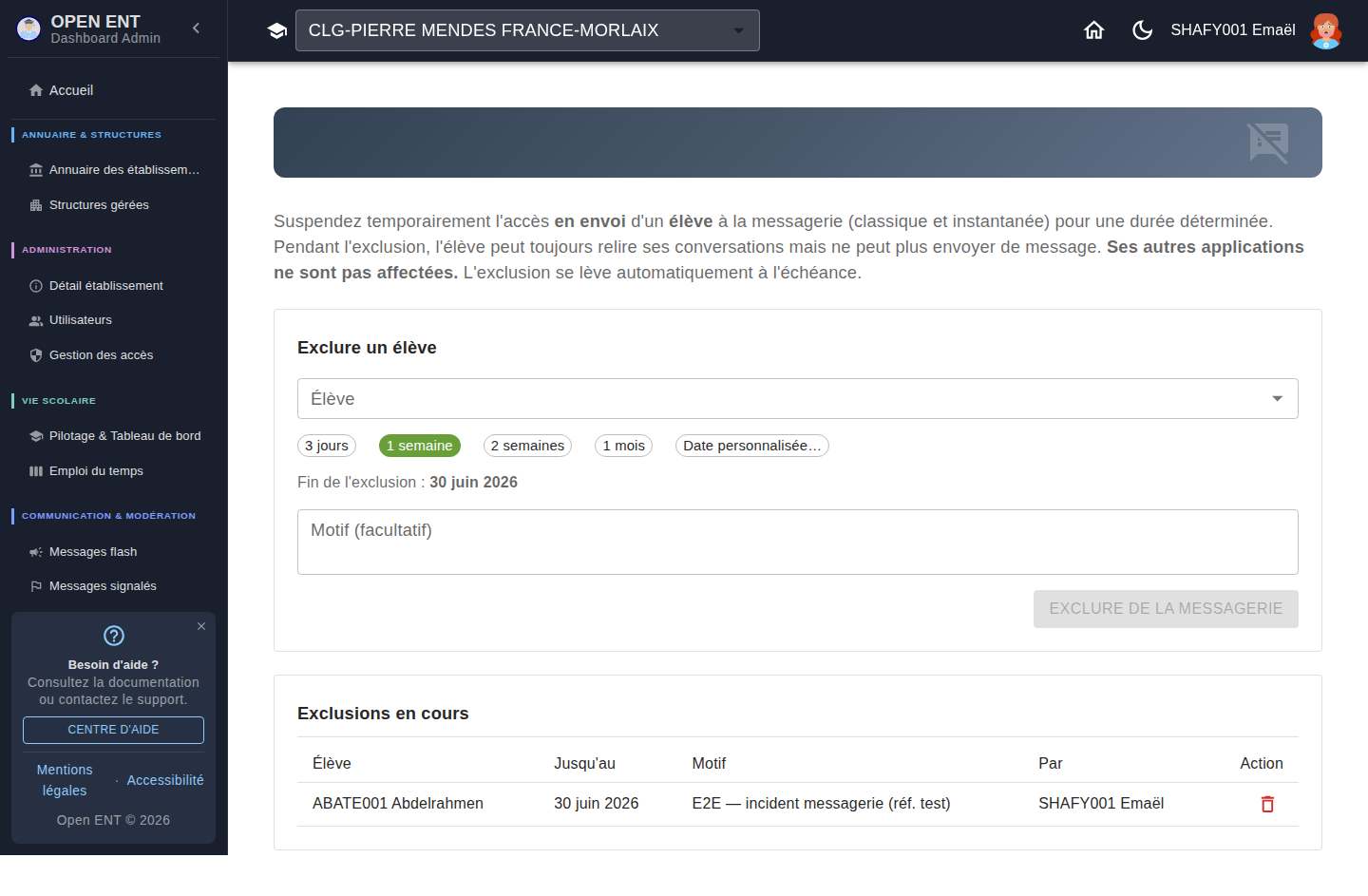Delete the ABATE001 Abdelrahmen exclusion with the trash icon
This screenshot has width=1368, height=896.
pyautogui.click(x=1267, y=804)
